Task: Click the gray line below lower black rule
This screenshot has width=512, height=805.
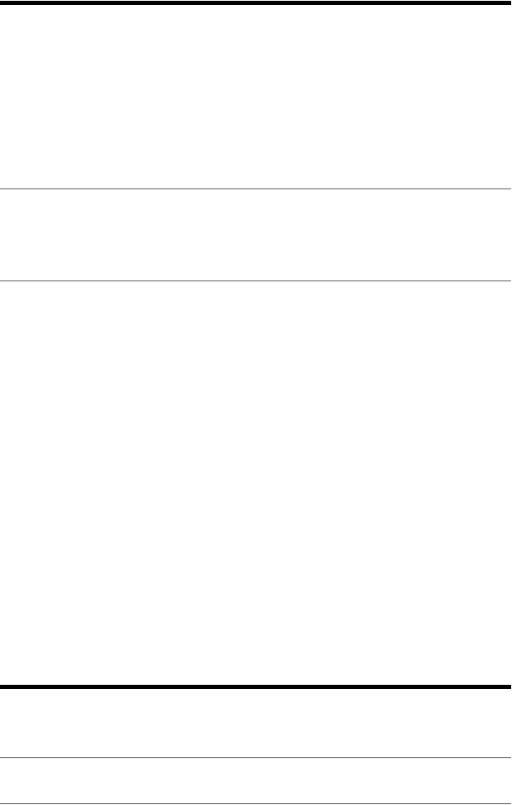Action: tap(256, 757)
